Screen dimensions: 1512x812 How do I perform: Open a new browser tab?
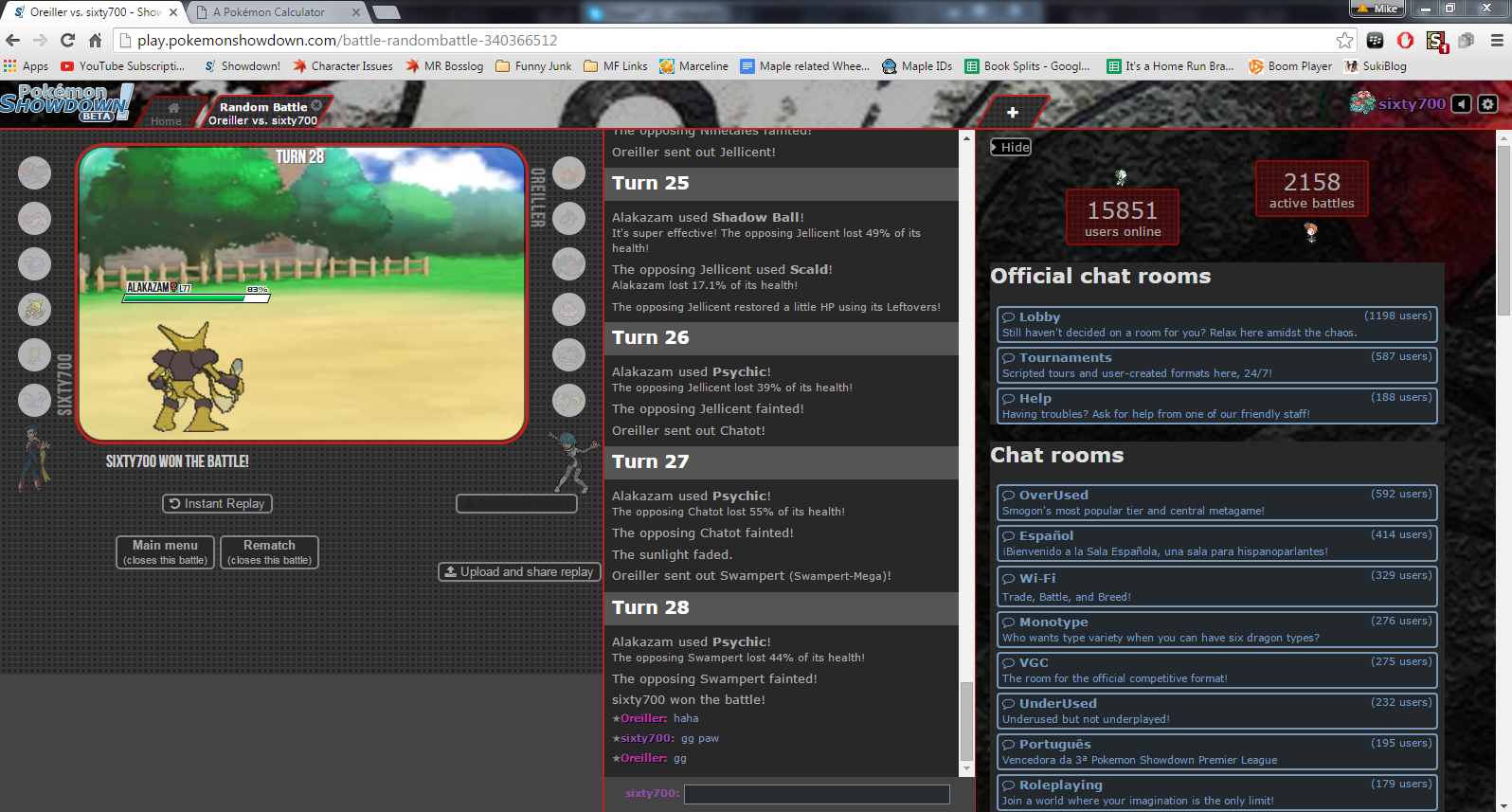pyautogui.click(x=386, y=12)
